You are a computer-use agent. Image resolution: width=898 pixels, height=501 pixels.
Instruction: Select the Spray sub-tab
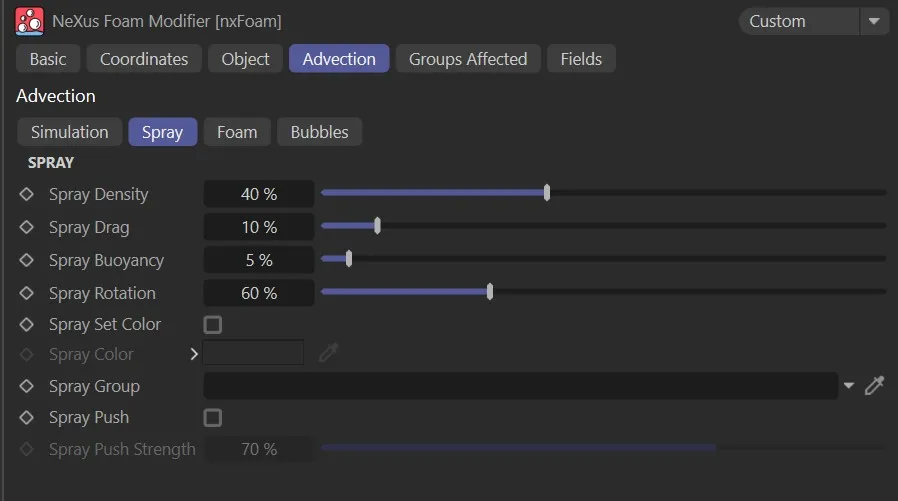(163, 132)
